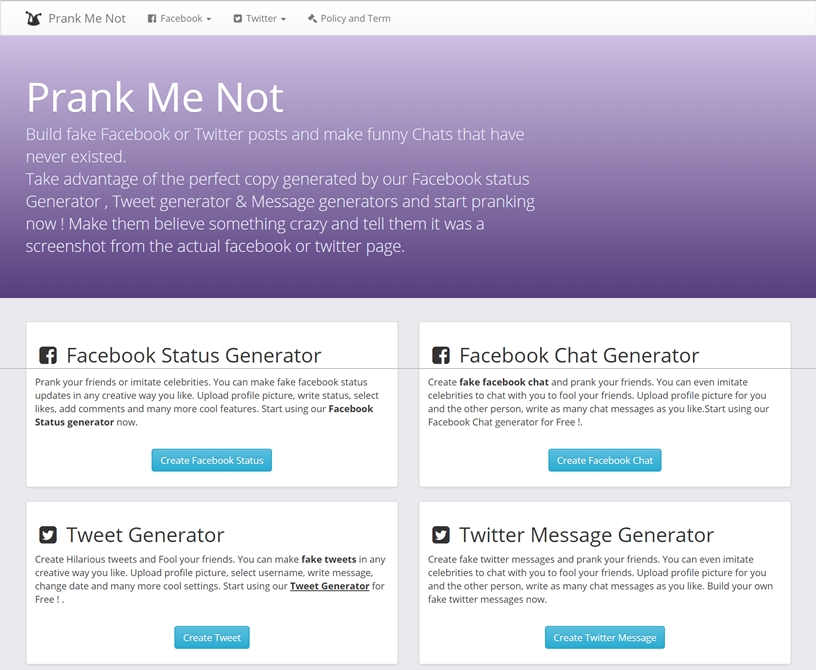This screenshot has width=816, height=670.
Task: Expand the Facebook dropdown caret in navbar
Action: click(x=209, y=19)
